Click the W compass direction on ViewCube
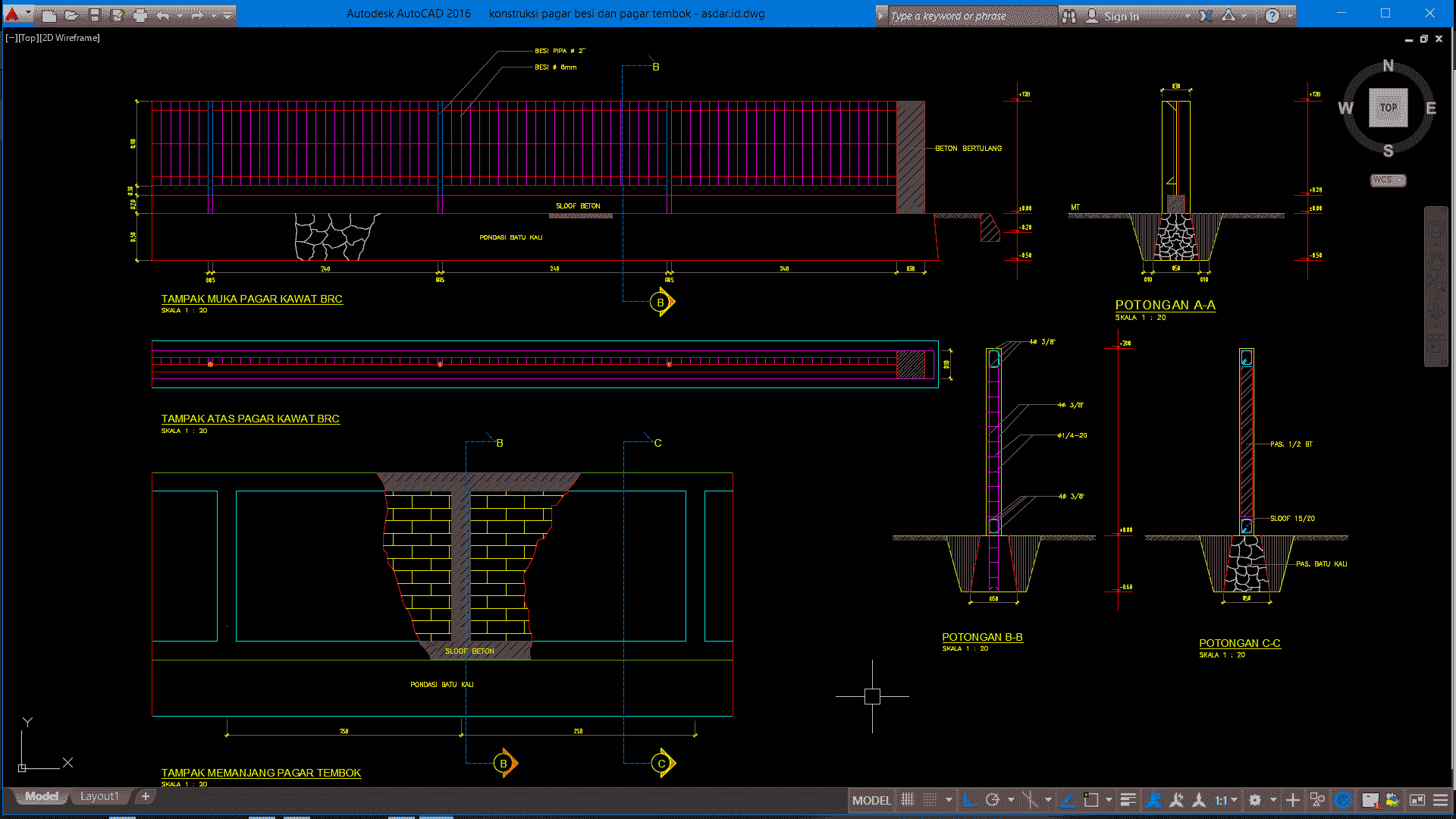This screenshot has width=1456, height=819. (1346, 108)
